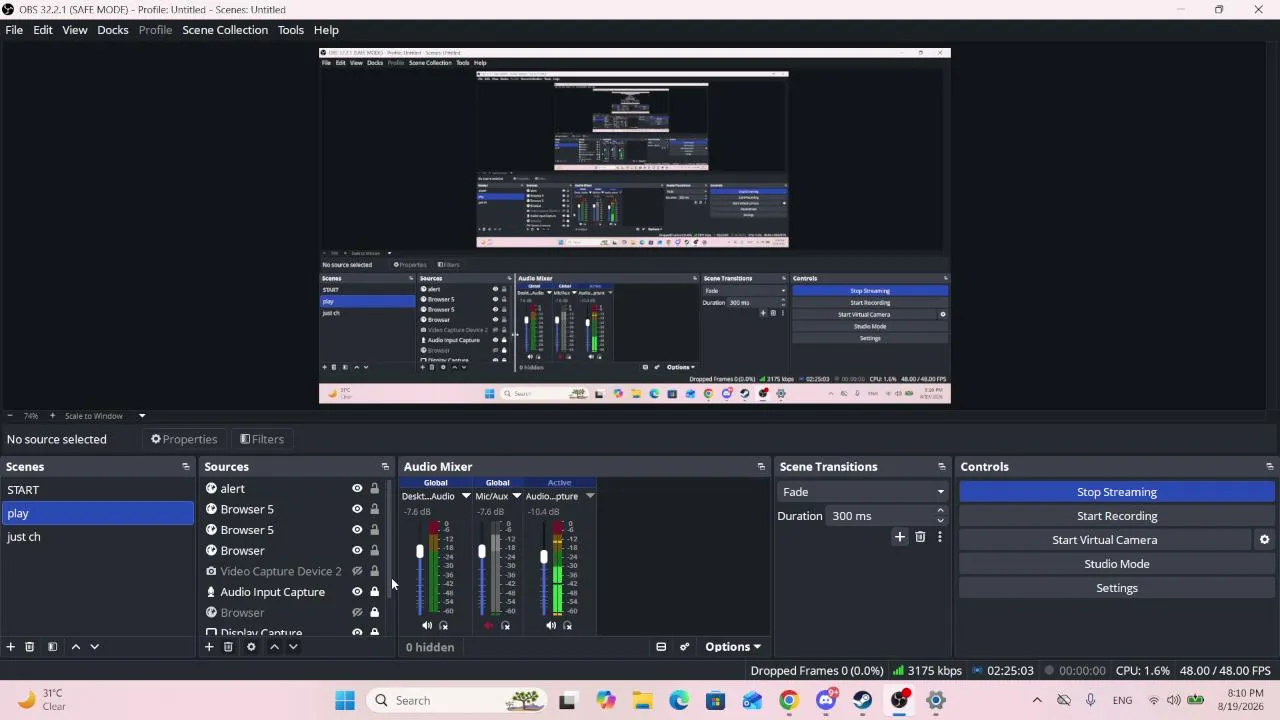Open Google Chrome from the taskbar
The image size is (1280, 720).
[789, 701]
